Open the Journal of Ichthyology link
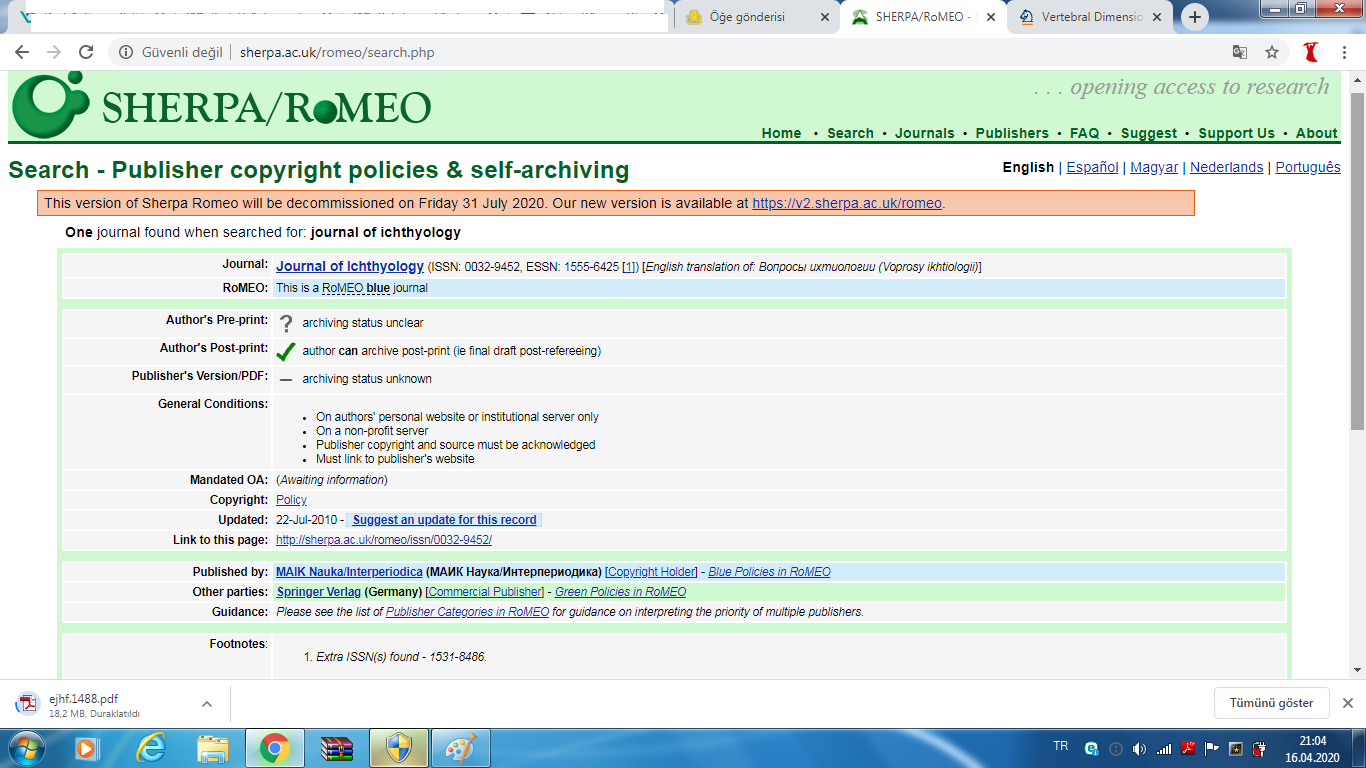This screenshot has width=1366, height=768. point(350,266)
